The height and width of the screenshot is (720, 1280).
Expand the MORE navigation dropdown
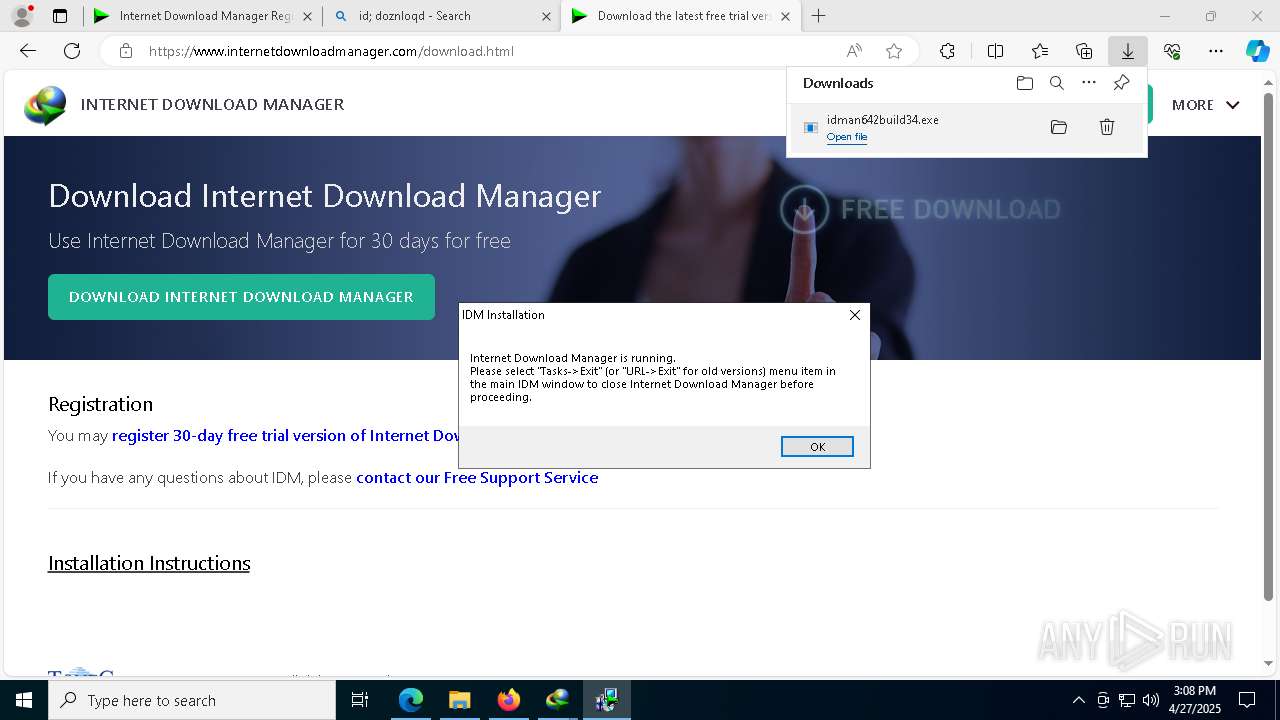click(1205, 104)
